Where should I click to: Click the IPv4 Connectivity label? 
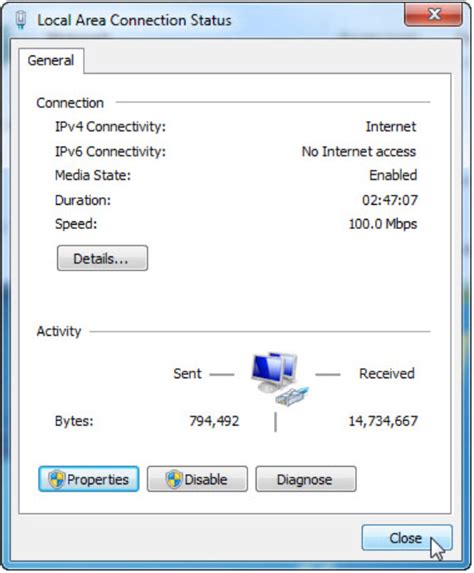tap(110, 127)
